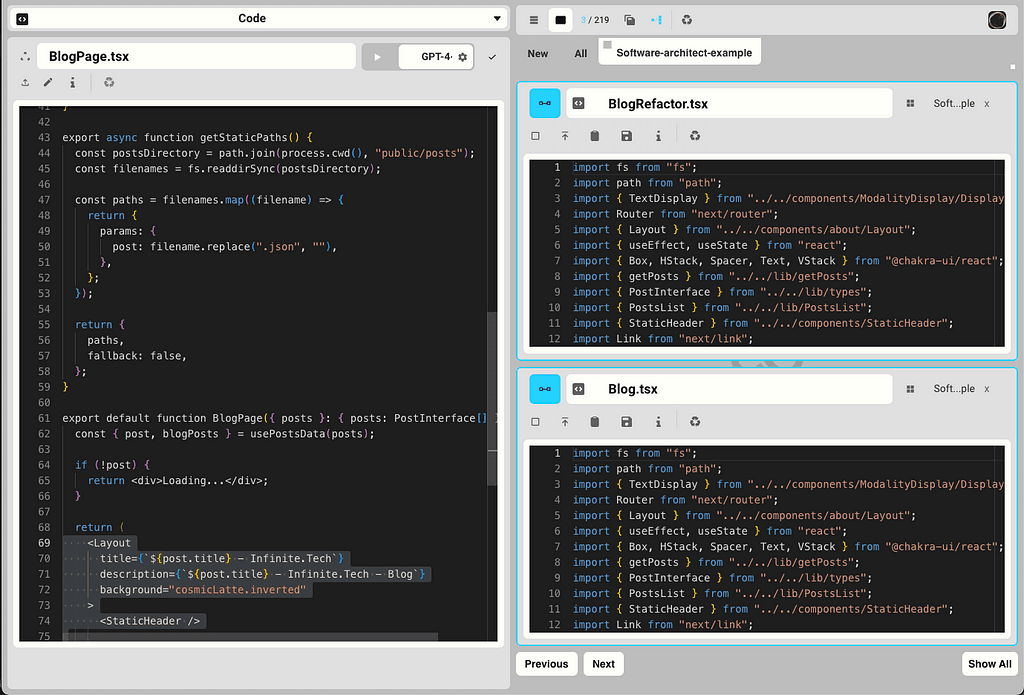The width and height of the screenshot is (1024, 695).
Task: Click Soft...ple label on BlogRefactor.tsx card
Action: coord(953,103)
